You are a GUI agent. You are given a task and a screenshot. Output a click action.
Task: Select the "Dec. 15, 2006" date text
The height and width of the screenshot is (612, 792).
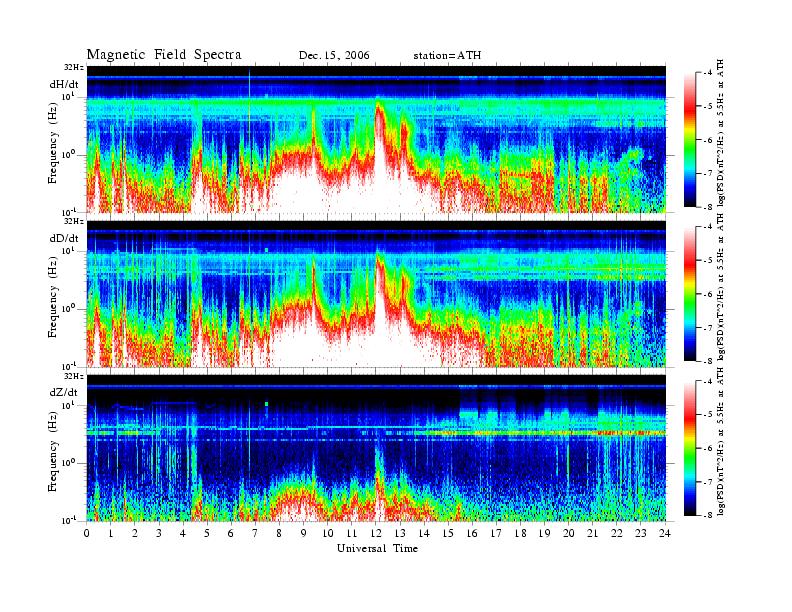pos(334,56)
